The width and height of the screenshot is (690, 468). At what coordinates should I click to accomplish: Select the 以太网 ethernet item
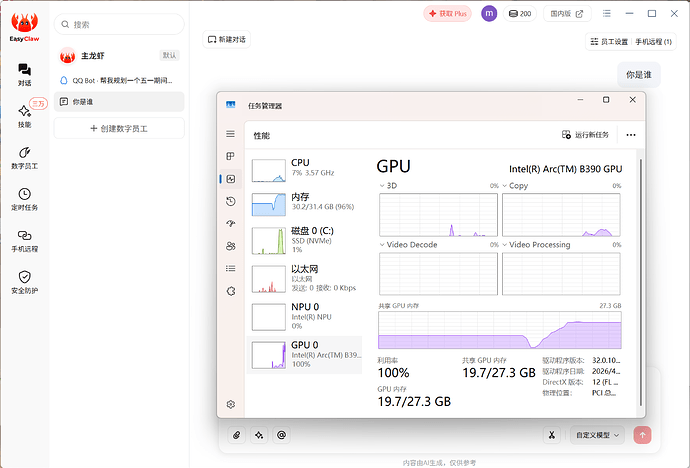pyautogui.click(x=305, y=278)
